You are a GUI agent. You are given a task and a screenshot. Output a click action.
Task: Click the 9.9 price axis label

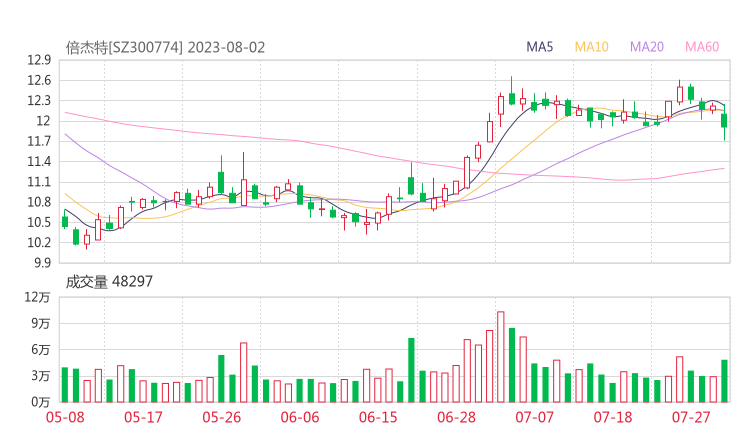(x=42, y=262)
